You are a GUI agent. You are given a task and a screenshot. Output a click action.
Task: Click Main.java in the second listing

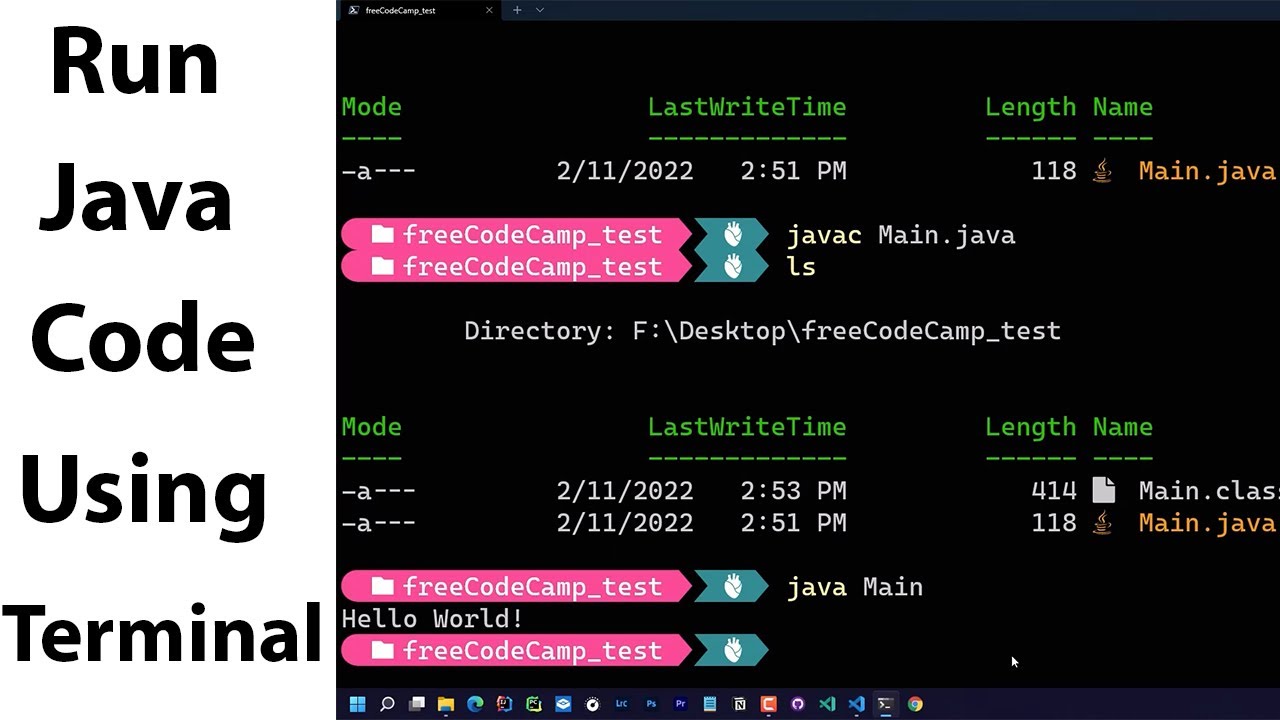tap(1208, 523)
